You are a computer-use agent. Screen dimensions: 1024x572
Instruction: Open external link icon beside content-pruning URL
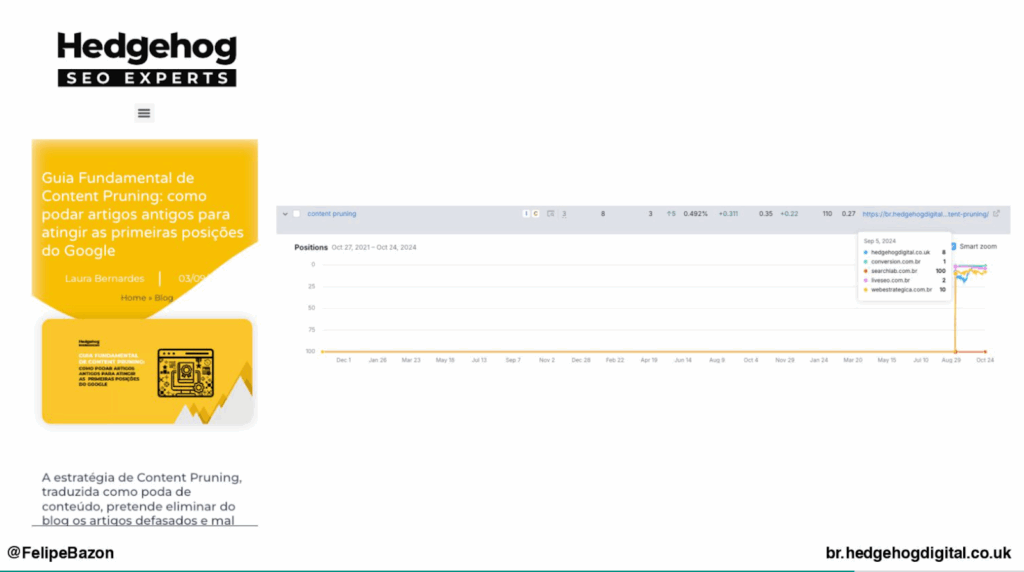tap(996, 213)
